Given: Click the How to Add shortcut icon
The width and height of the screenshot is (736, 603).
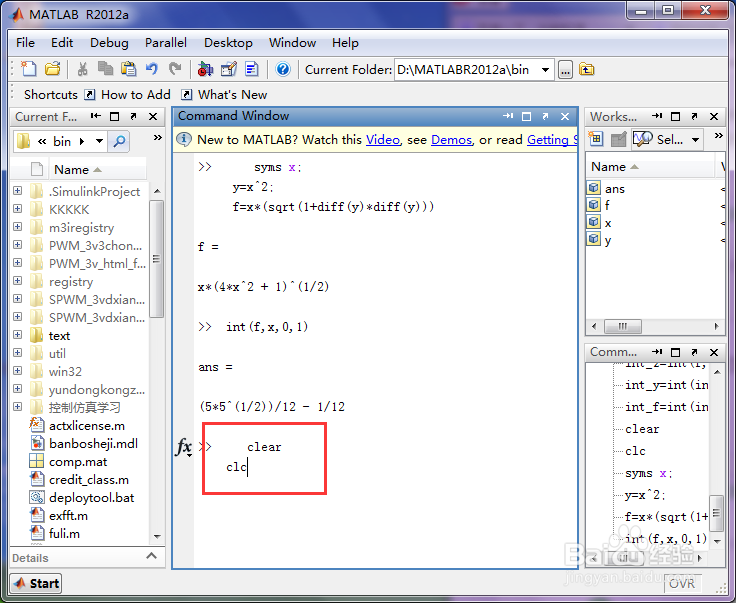Looking at the screenshot, I should pyautogui.click(x=89, y=94).
